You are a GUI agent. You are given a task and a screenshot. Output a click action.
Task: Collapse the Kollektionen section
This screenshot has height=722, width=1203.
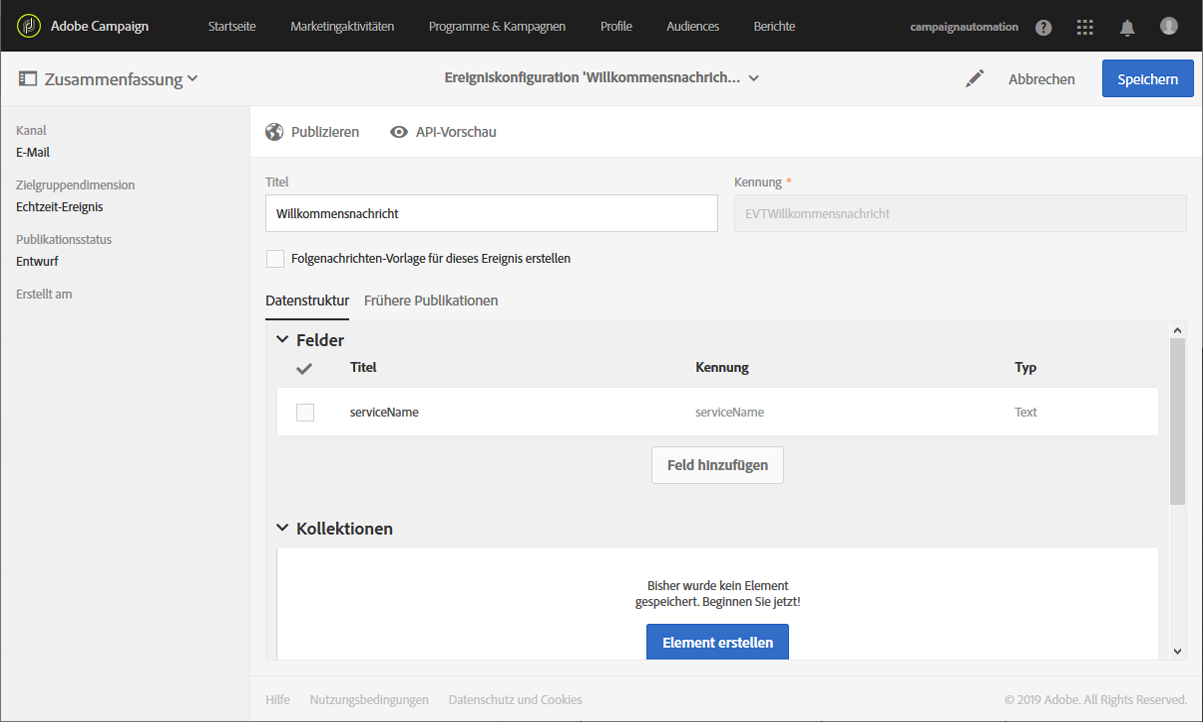[283, 528]
